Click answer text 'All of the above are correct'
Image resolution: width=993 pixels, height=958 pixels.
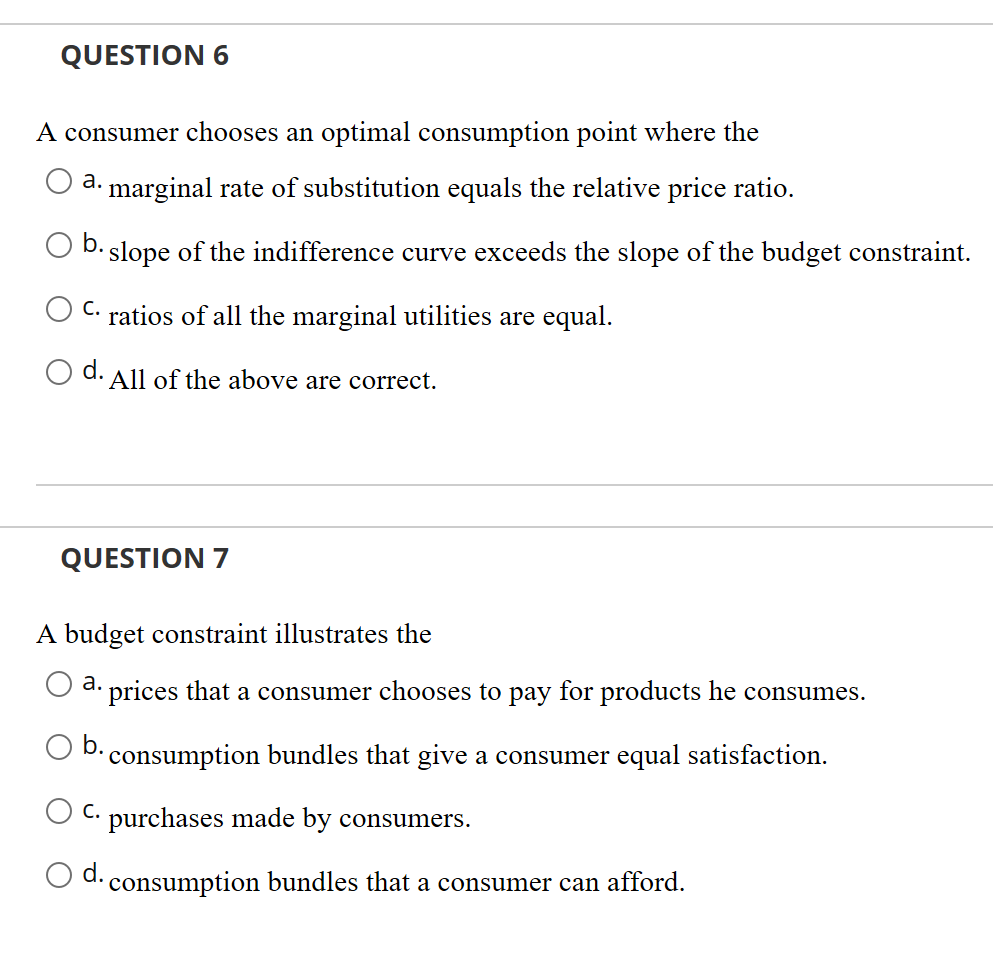coord(272,380)
